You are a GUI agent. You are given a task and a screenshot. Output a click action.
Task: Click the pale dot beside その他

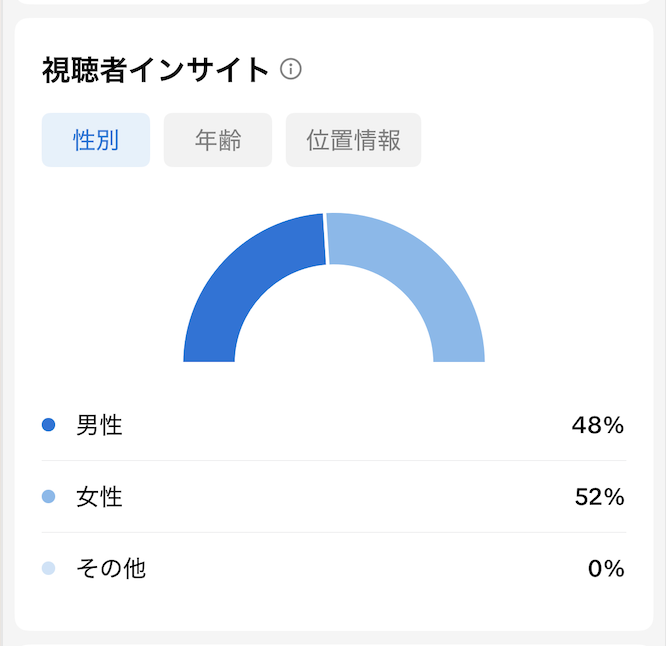click(48, 568)
